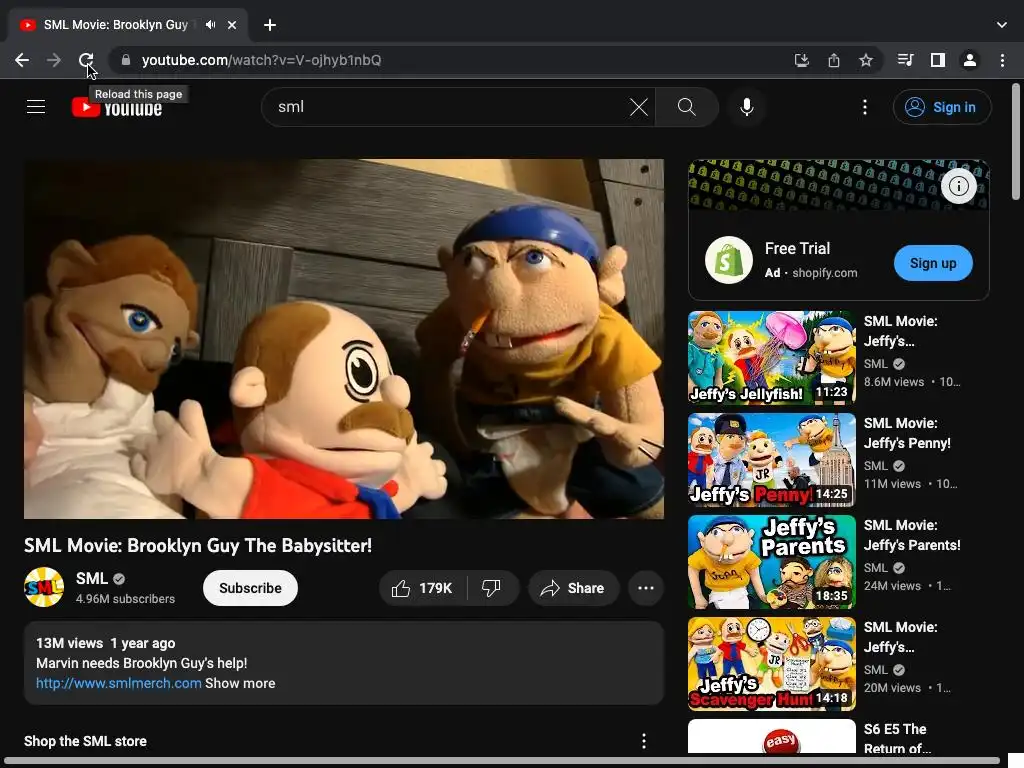
Task: Open SML channel avatar
Action: [44, 587]
